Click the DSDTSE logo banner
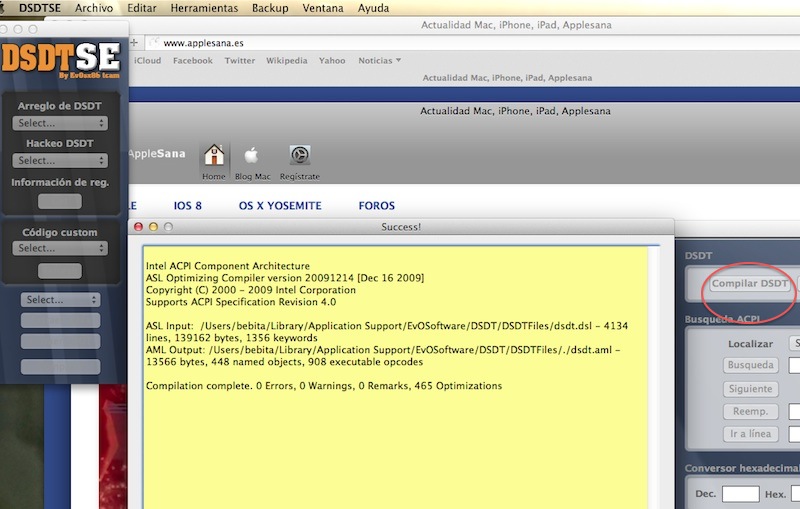 click(61, 61)
